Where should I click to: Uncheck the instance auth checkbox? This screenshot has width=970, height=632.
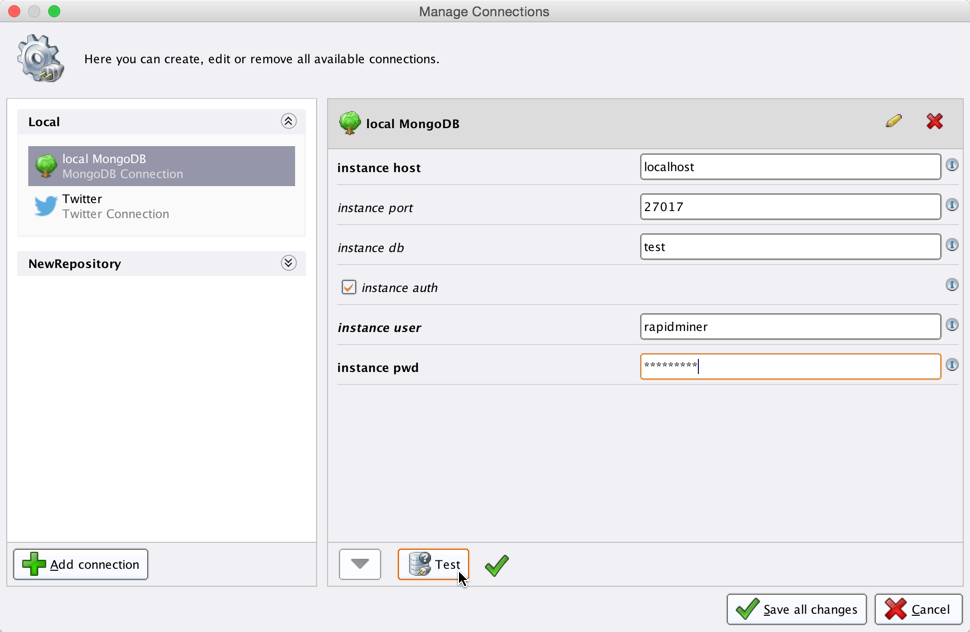[349, 288]
